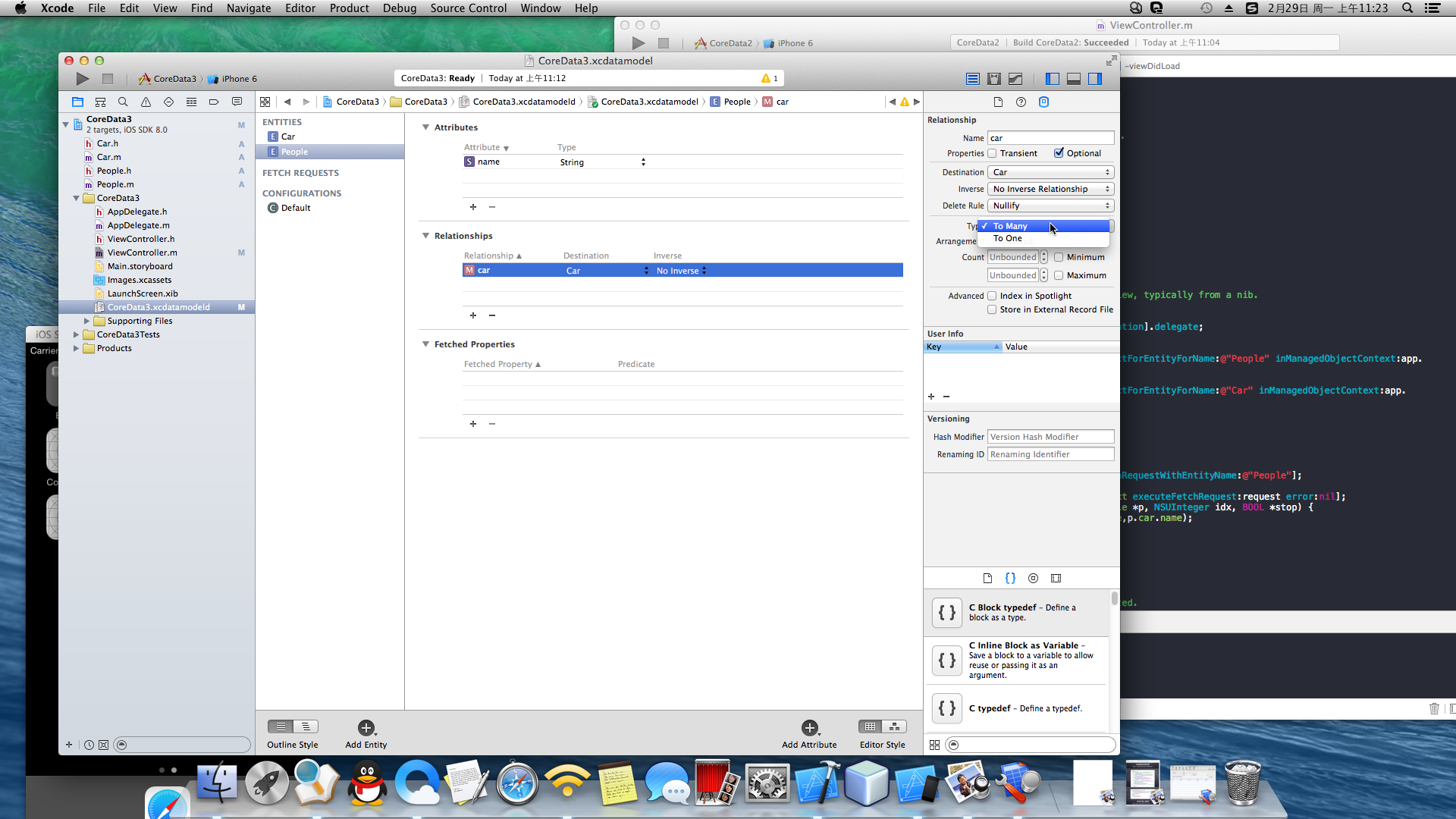Stop the running CoreData3 build
Image resolution: width=1456 pixels, height=819 pixels.
(x=108, y=79)
